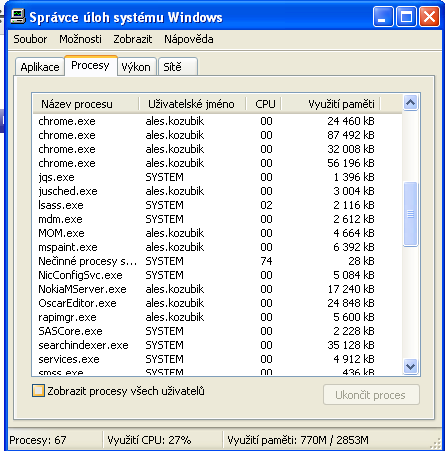Click the 28 kB memory value
Screen dimensions: 445x451
tap(361, 261)
